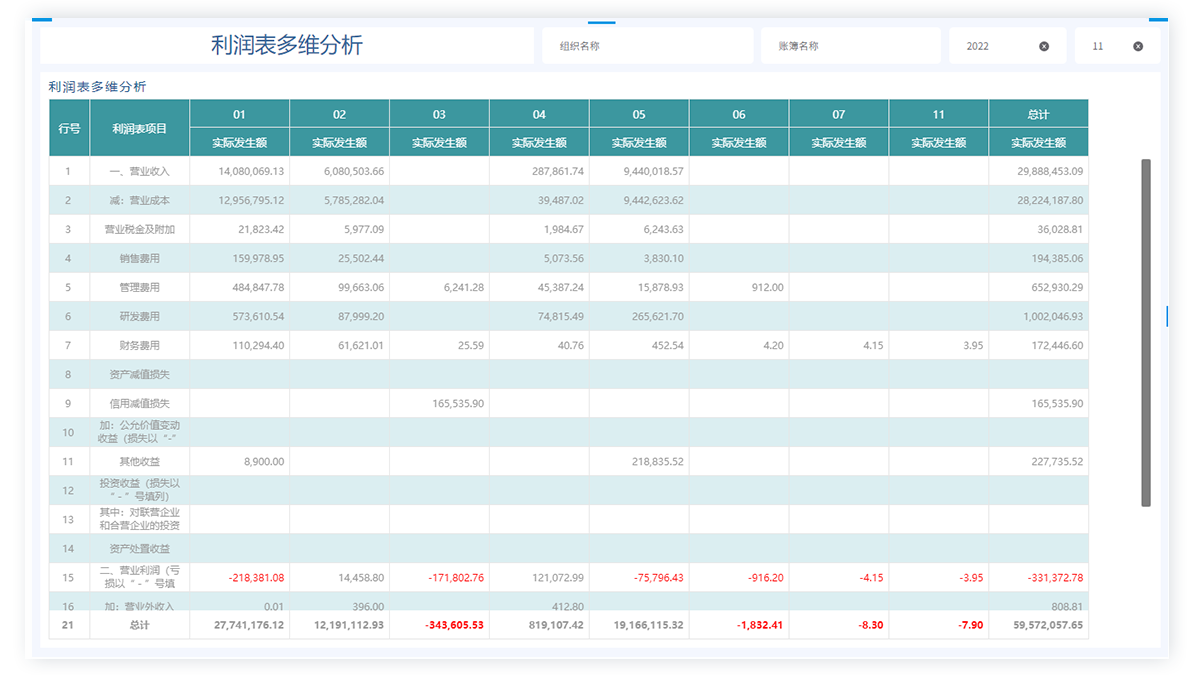The height and width of the screenshot is (675, 1200).
Task: Select the 总计 column header
Action: 1038,114
